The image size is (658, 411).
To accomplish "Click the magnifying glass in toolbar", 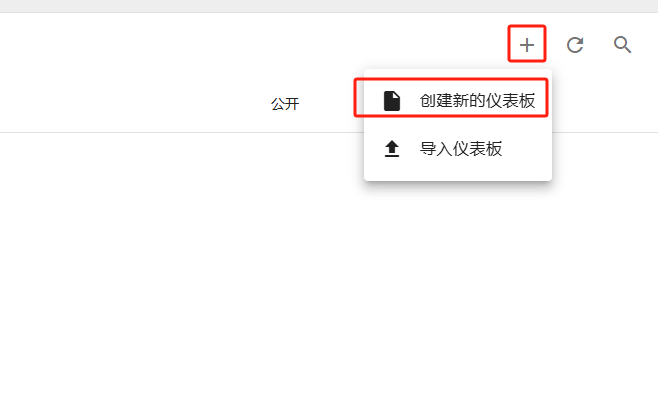I will (622, 45).
